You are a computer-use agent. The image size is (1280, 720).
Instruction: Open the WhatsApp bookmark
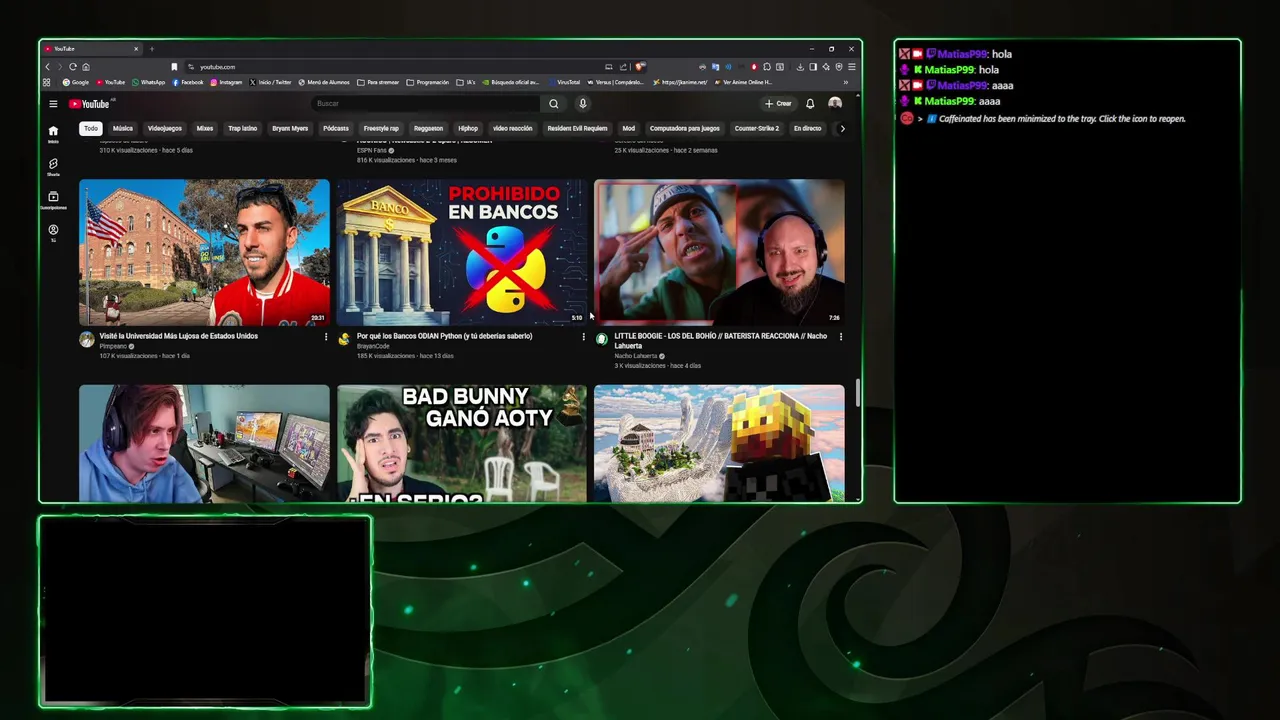coord(148,82)
